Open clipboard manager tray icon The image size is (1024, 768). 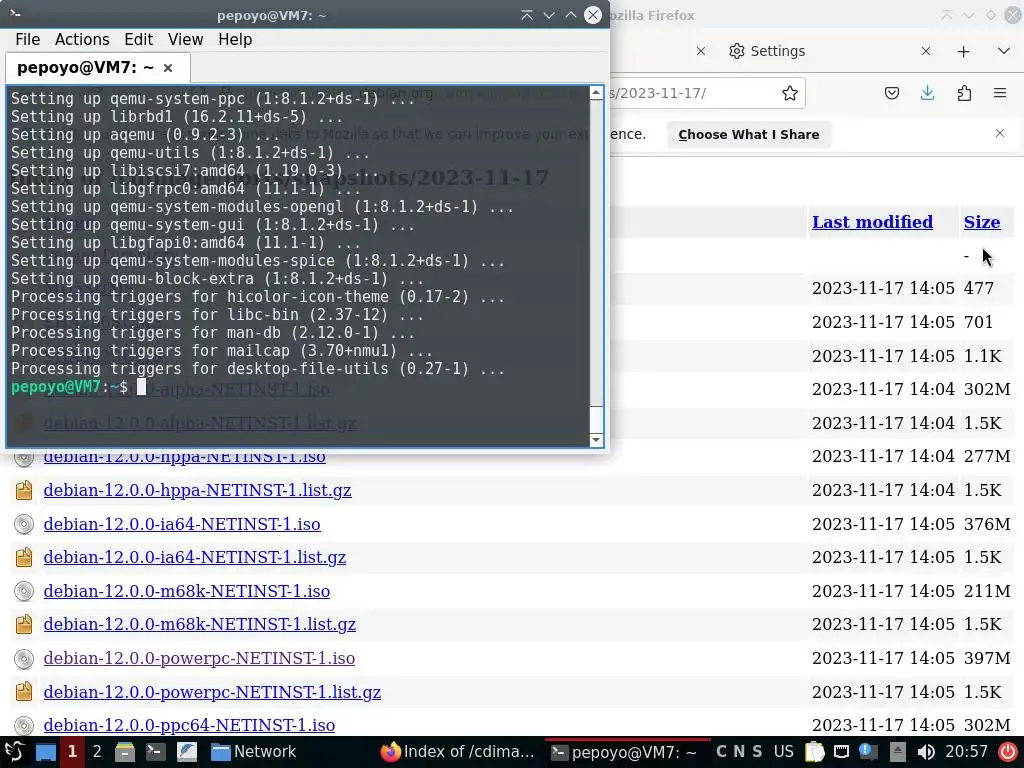814,752
